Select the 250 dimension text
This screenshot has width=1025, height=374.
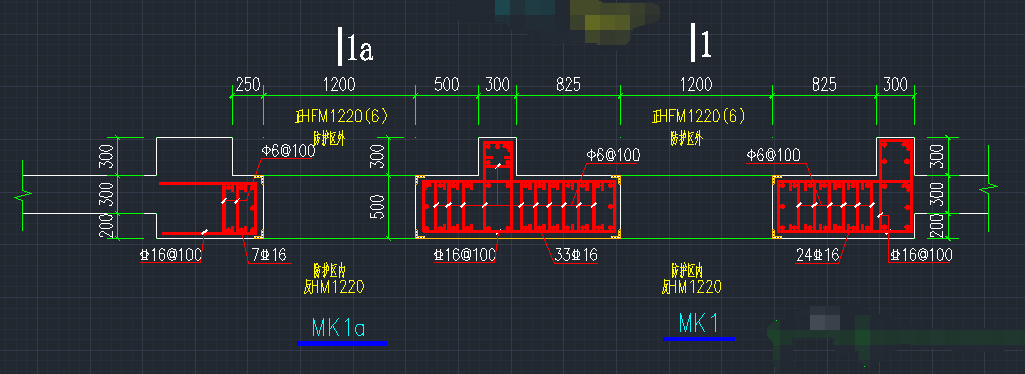pos(248,84)
